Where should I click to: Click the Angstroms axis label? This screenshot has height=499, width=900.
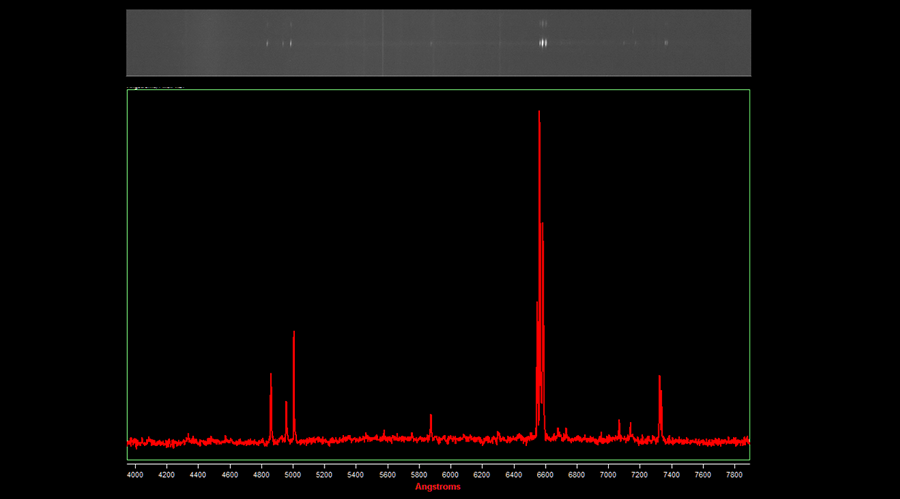pos(438,487)
